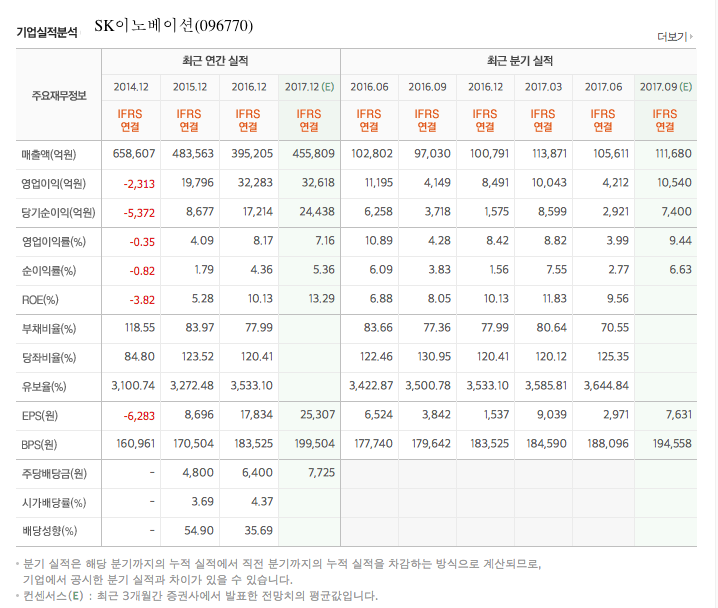This screenshot has height=608, width=718.
Task: Select the 2017.09 (E) column header
Action: (x=666, y=87)
